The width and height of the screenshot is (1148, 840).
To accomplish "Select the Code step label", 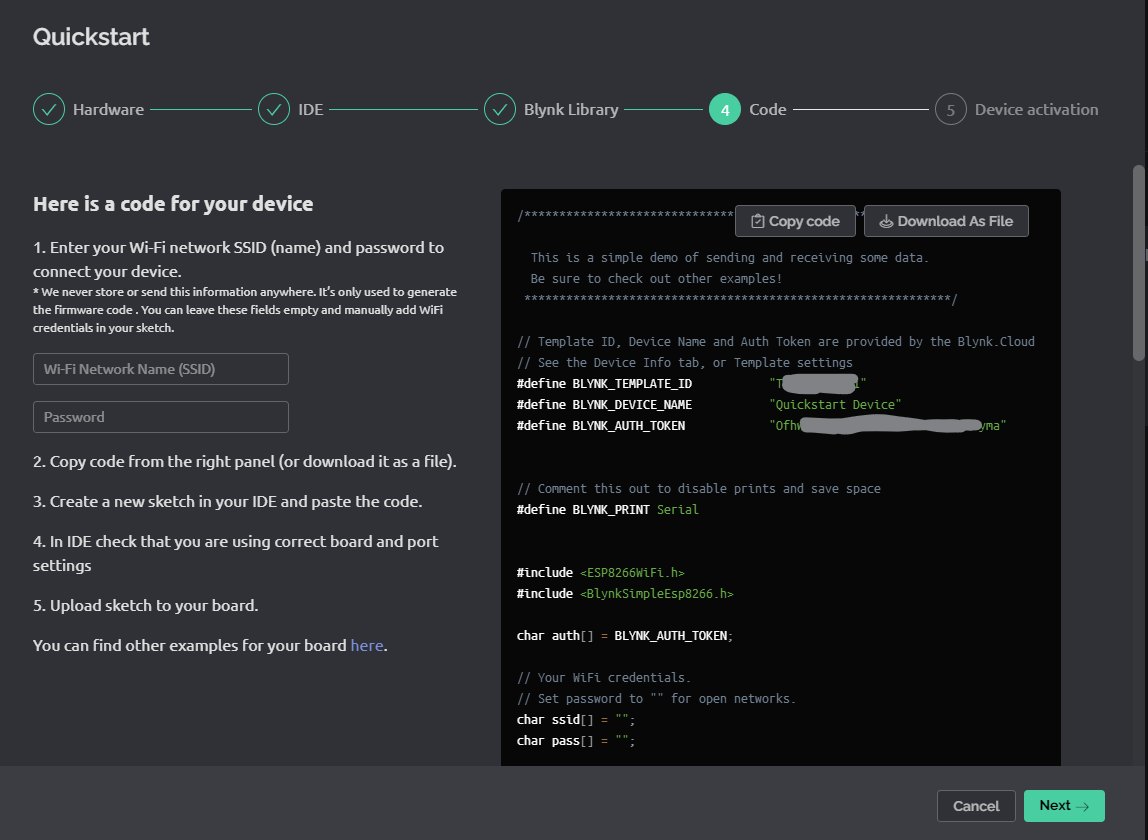I will point(767,110).
